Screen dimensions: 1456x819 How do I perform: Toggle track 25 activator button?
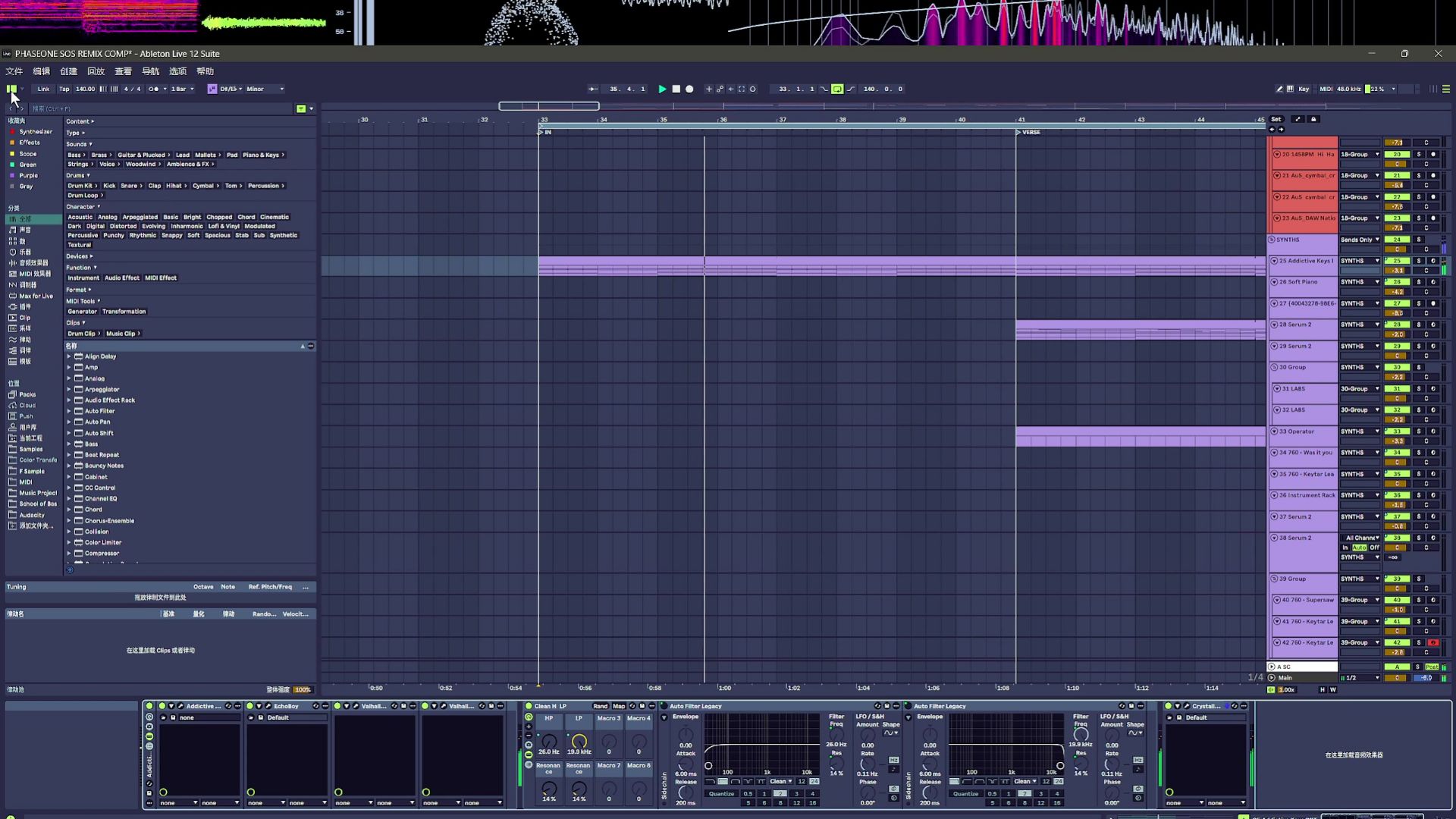tap(1397, 261)
